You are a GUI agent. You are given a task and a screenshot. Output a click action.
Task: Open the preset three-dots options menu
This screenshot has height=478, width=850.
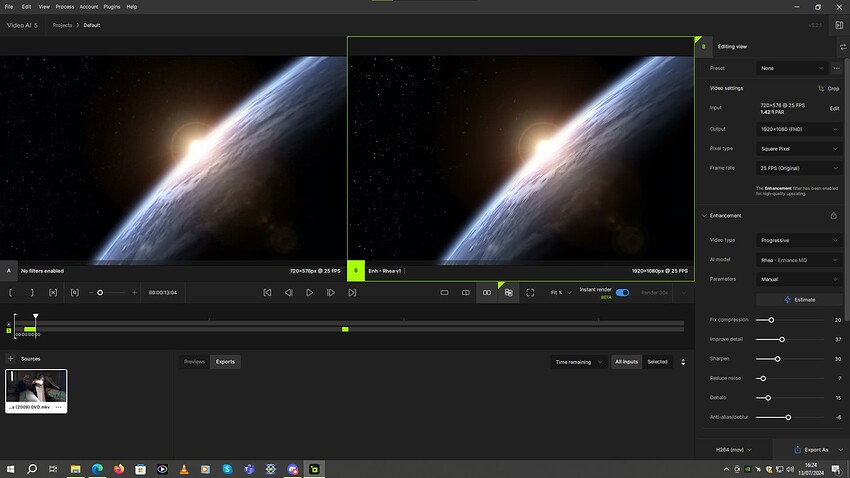pos(836,68)
